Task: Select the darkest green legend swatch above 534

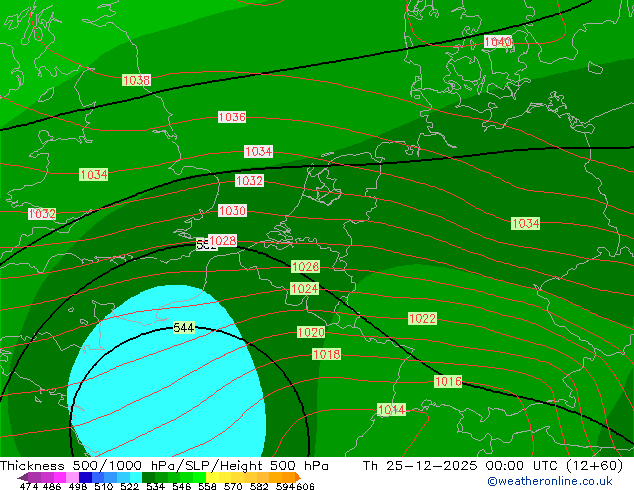Action: 148,477
